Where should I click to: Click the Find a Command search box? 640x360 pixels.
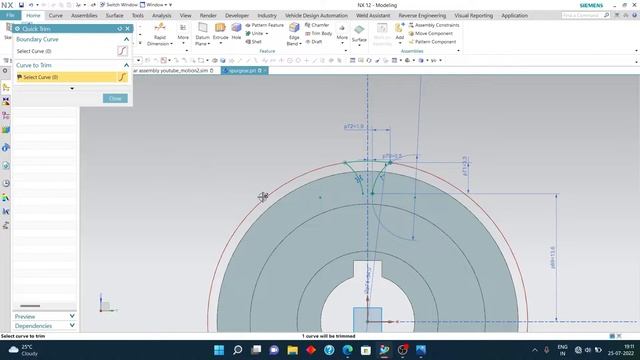tap(585, 15)
